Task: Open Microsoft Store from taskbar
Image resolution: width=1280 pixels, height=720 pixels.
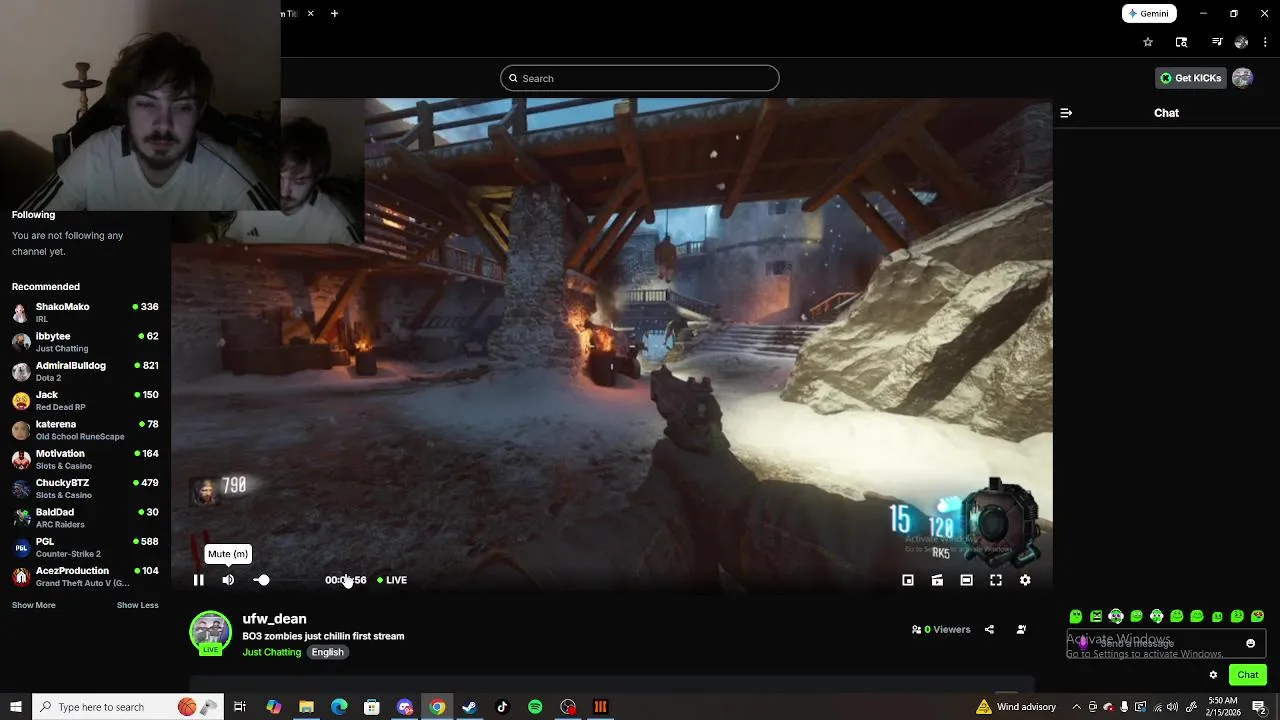Action: (x=372, y=707)
